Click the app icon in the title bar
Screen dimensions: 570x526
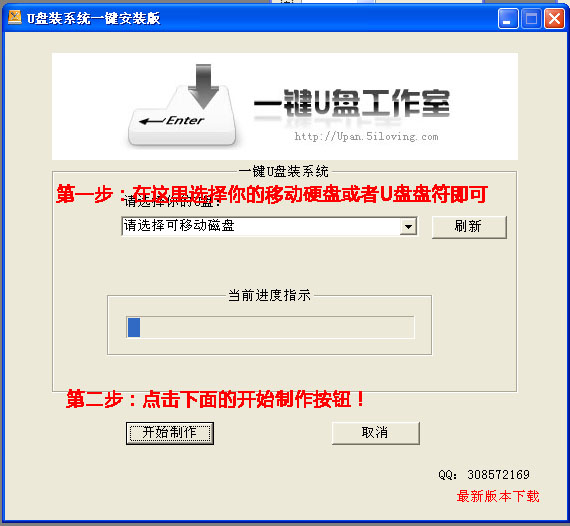[15, 17]
